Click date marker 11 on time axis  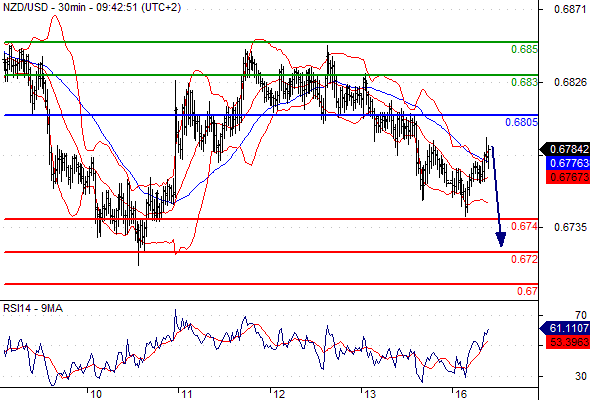click(x=187, y=394)
